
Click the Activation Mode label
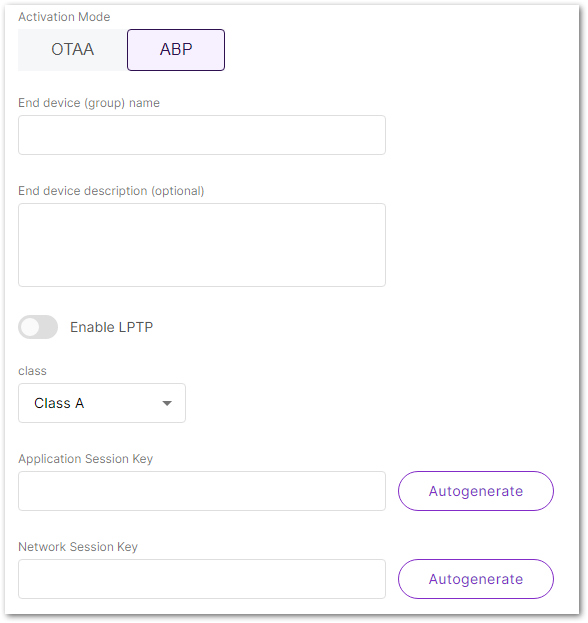[64, 17]
